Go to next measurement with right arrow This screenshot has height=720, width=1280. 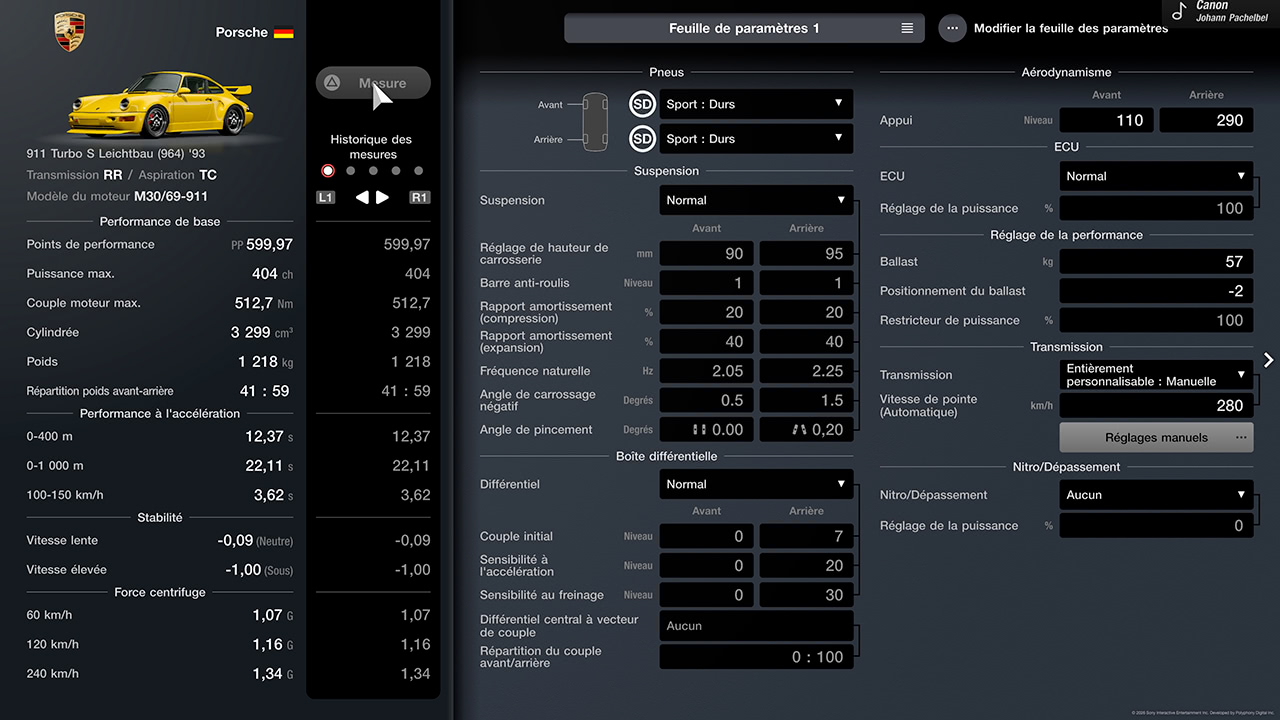pyautogui.click(x=382, y=197)
